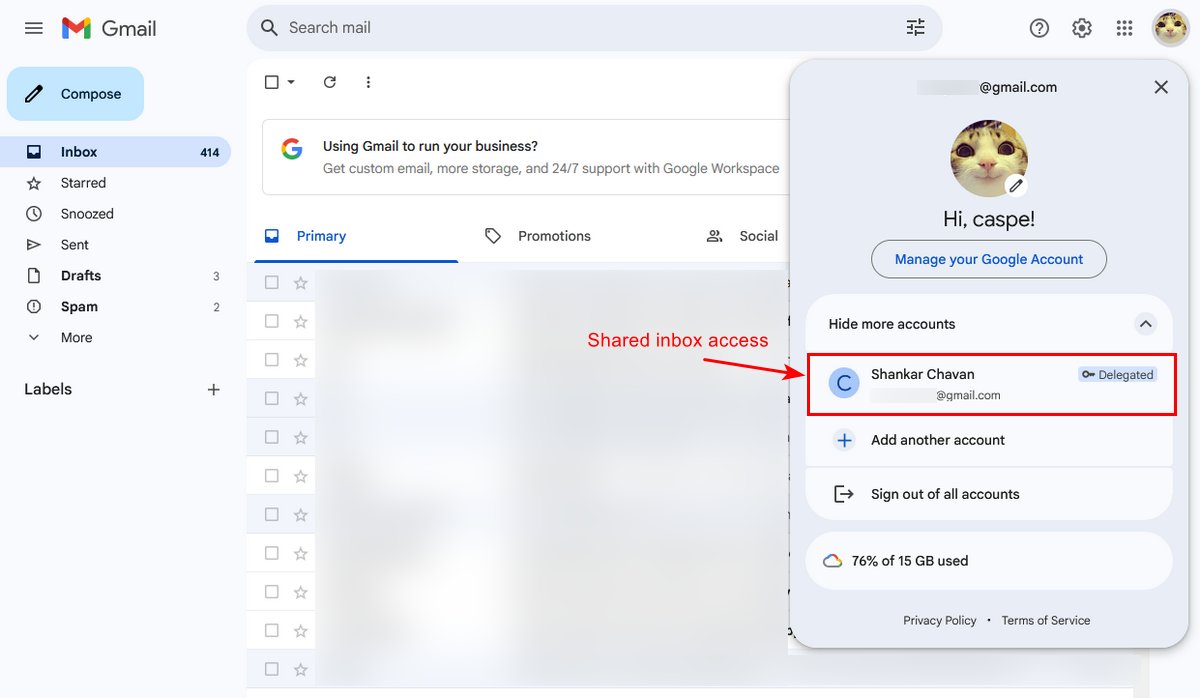The image size is (1200, 698).
Task: Click the Labels heading
Action: click(48, 389)
